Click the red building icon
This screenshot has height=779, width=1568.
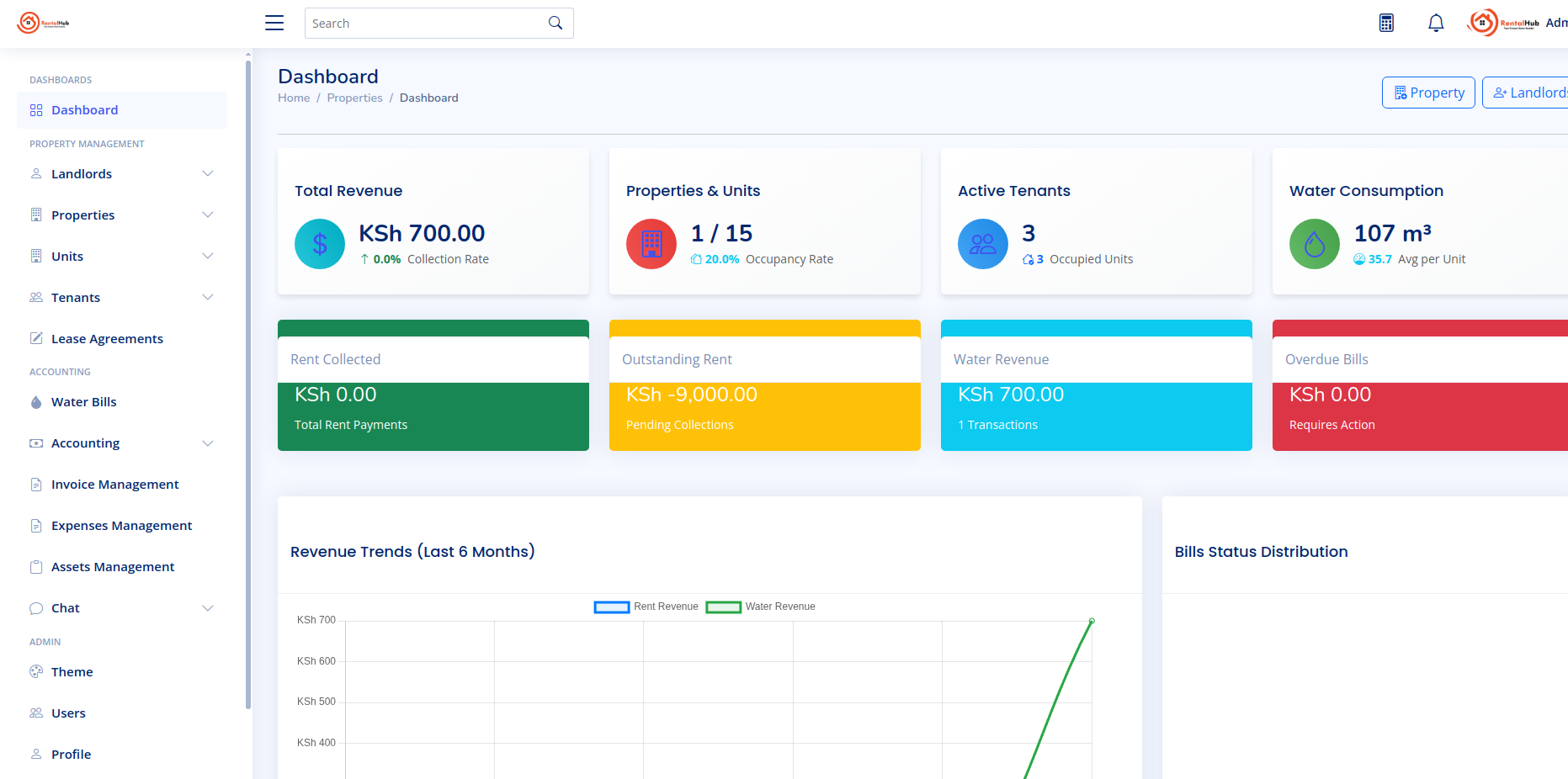651,244
